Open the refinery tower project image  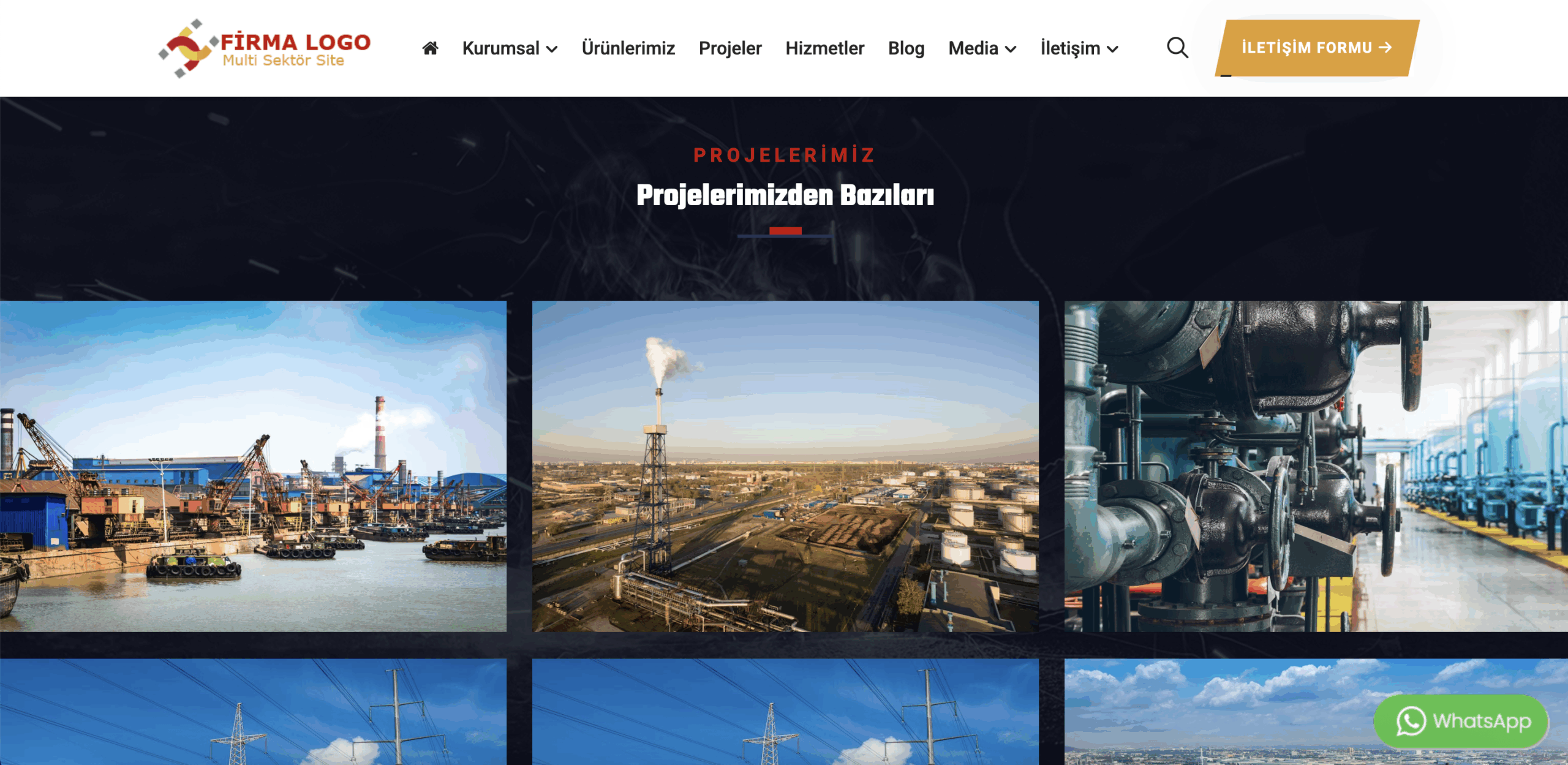pyautogui.click(x=785, y=466)
